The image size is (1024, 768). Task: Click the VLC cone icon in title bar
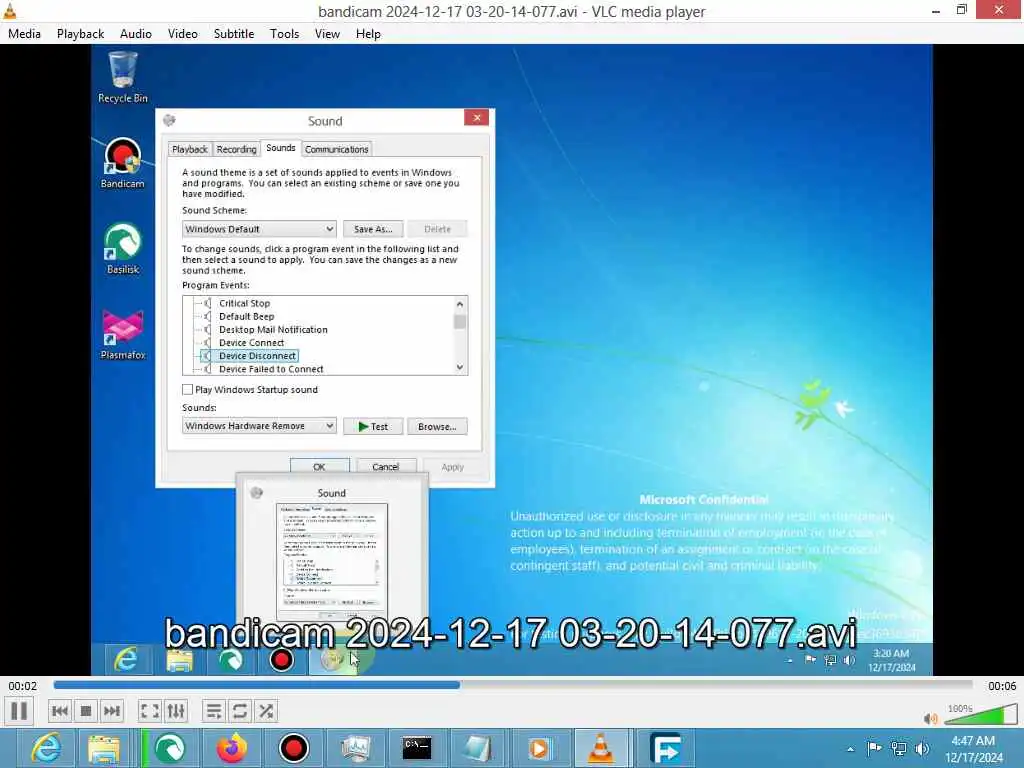tap(10, 10)
